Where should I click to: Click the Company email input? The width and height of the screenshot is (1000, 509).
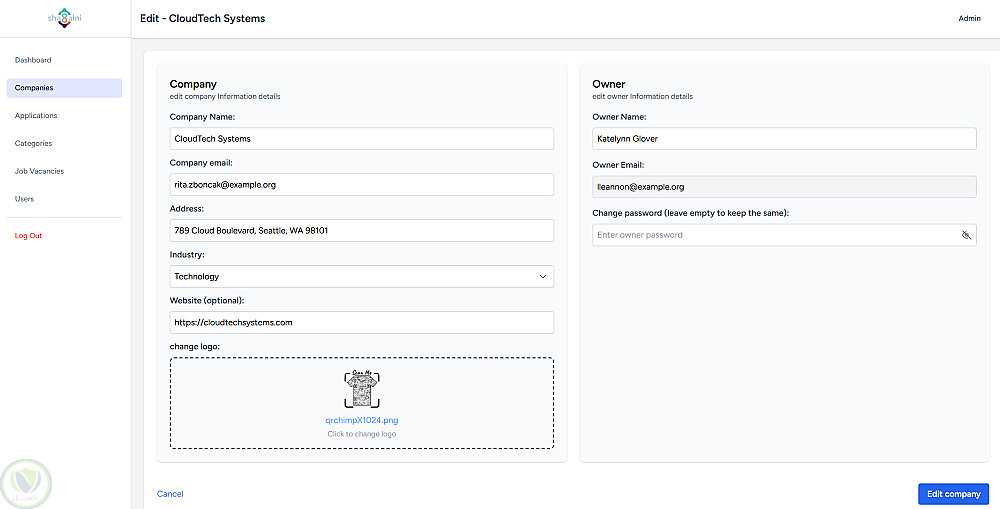pos(362,184)
